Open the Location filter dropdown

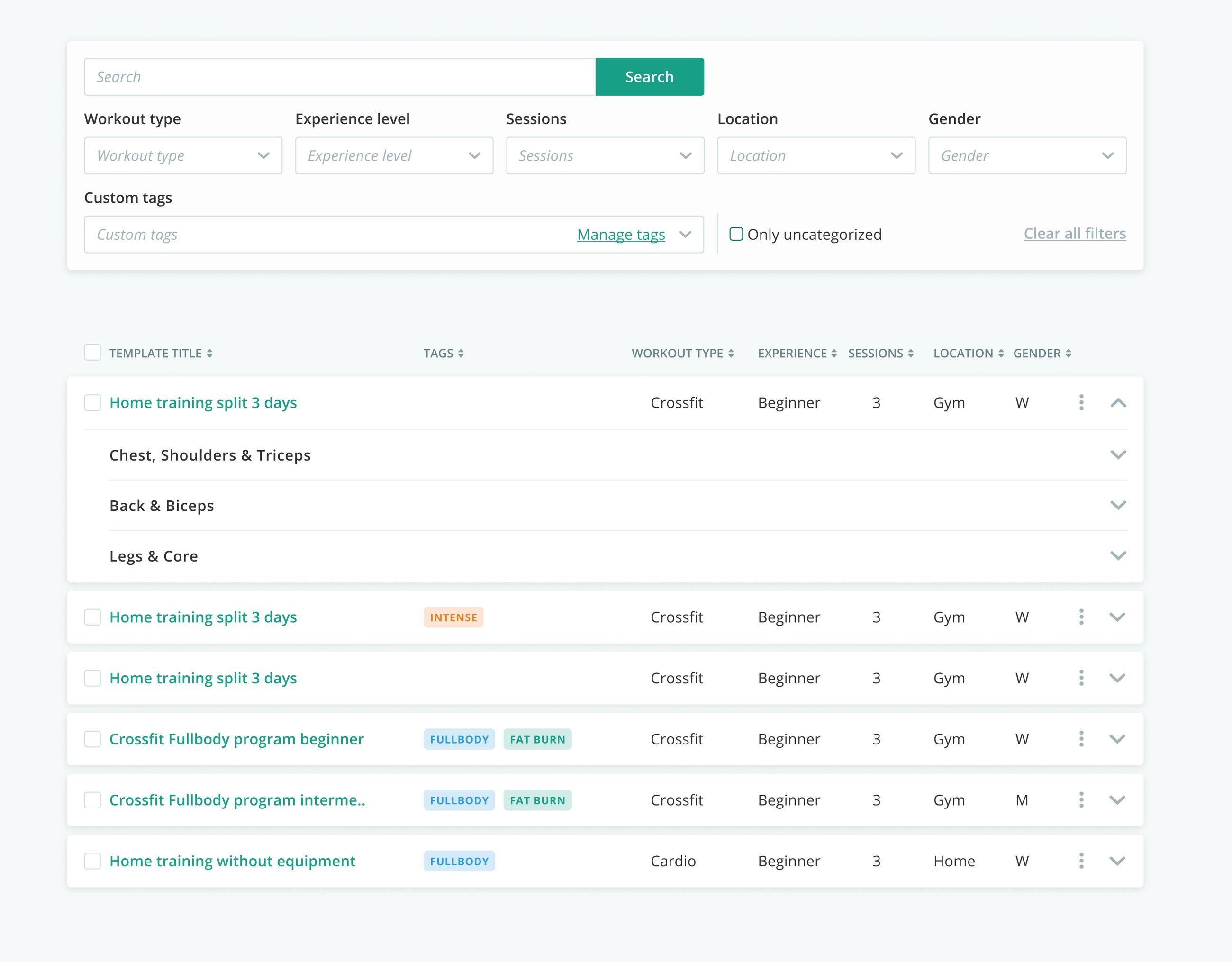pyautogui.click(x=816, y=156)
